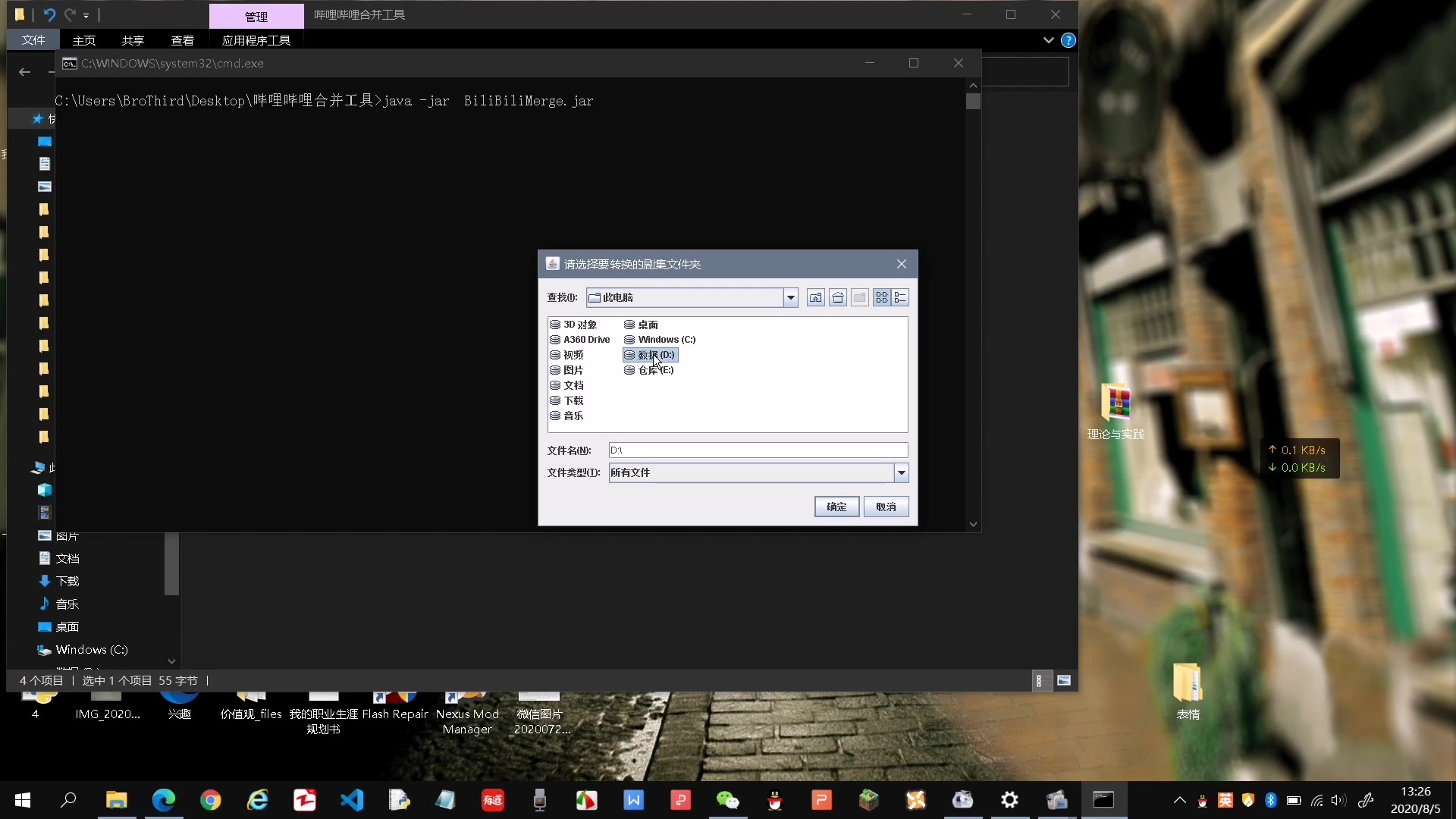The image size is (1456, 819).
Task: Click 取消 to cancel dialog
Action: [885, 506]
